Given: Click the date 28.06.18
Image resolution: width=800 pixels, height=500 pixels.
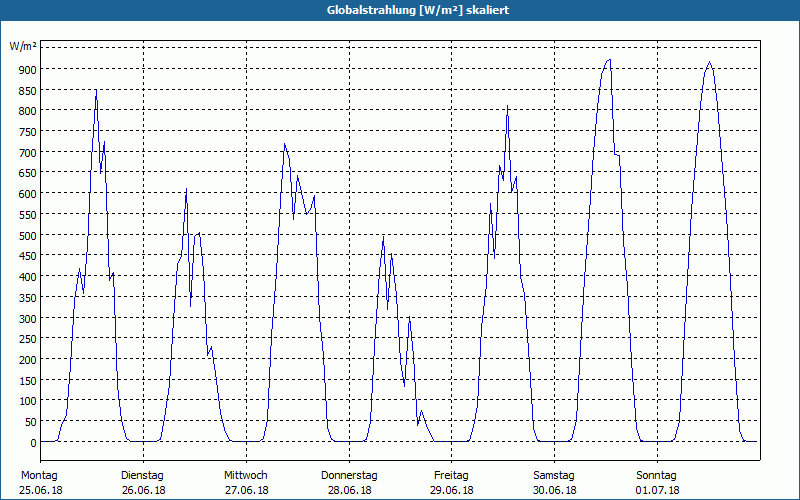Looking at the screenshot, I should 349,490.
